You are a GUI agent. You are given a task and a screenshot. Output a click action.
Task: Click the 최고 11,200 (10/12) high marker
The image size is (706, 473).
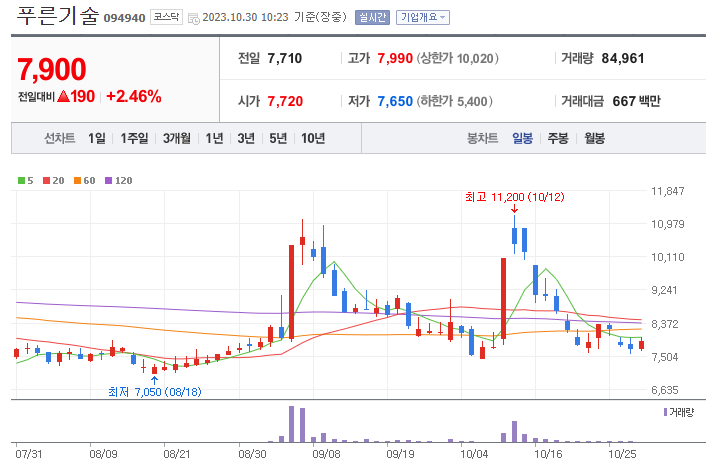515,197
